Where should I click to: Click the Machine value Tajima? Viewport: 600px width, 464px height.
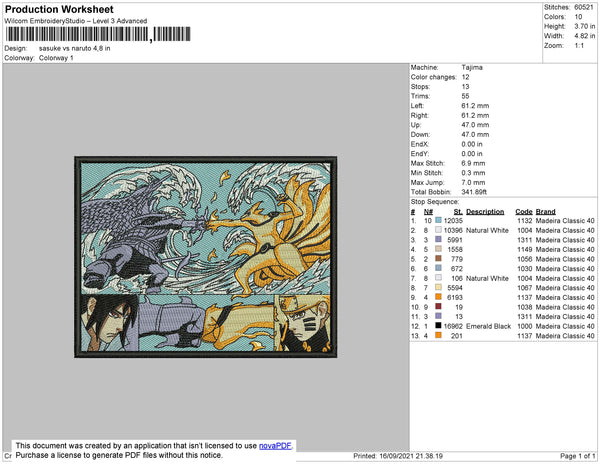(x=472, y=67)
